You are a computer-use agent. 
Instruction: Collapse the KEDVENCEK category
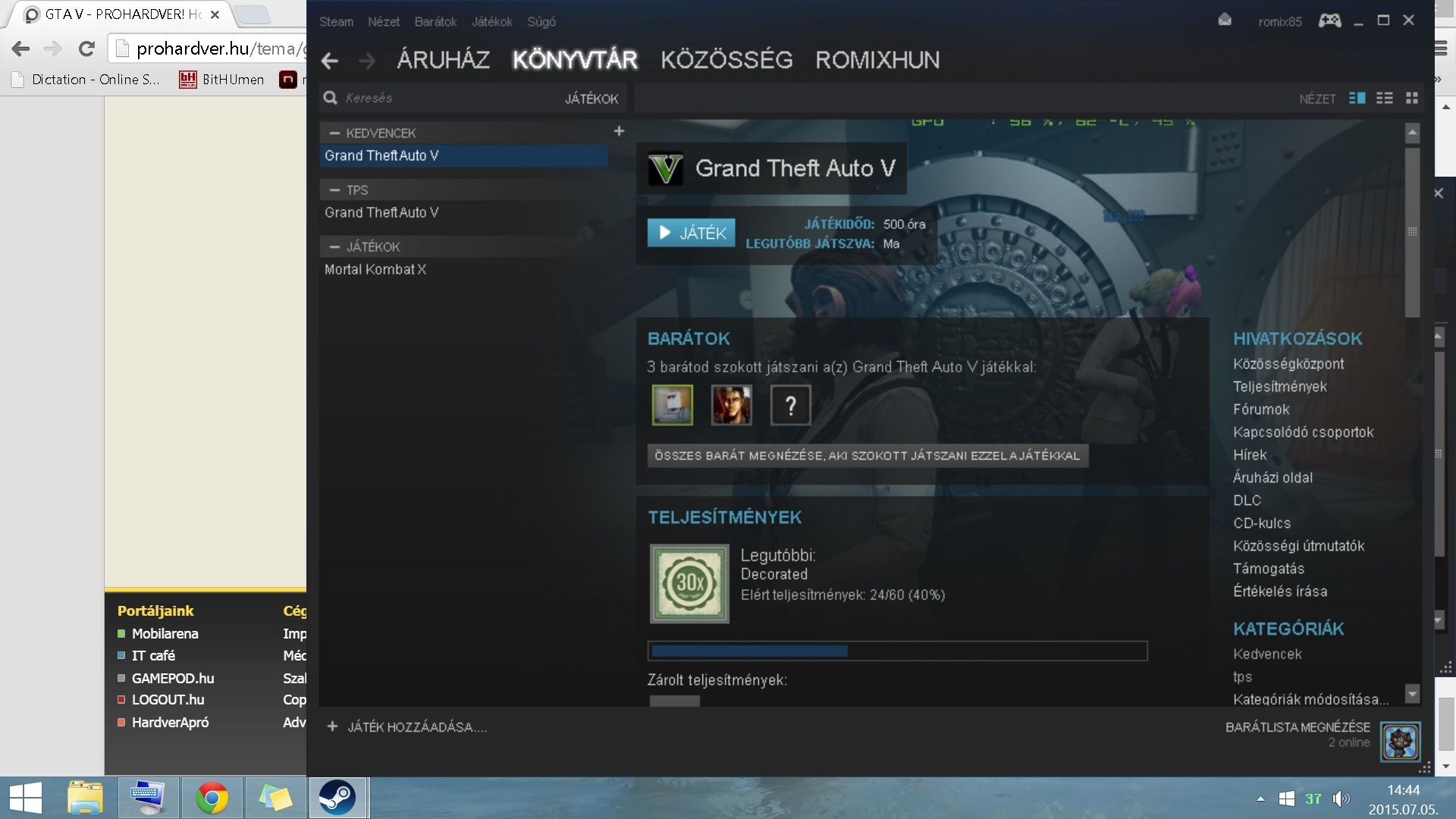pos(334,133)
